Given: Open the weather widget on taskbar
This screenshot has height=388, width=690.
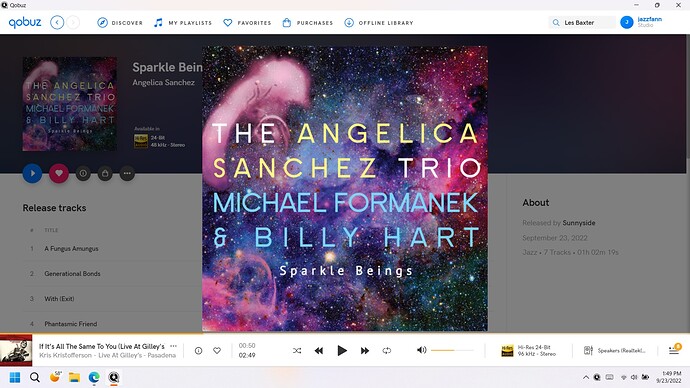Looking at the screenshot, I should coord(55,377).
